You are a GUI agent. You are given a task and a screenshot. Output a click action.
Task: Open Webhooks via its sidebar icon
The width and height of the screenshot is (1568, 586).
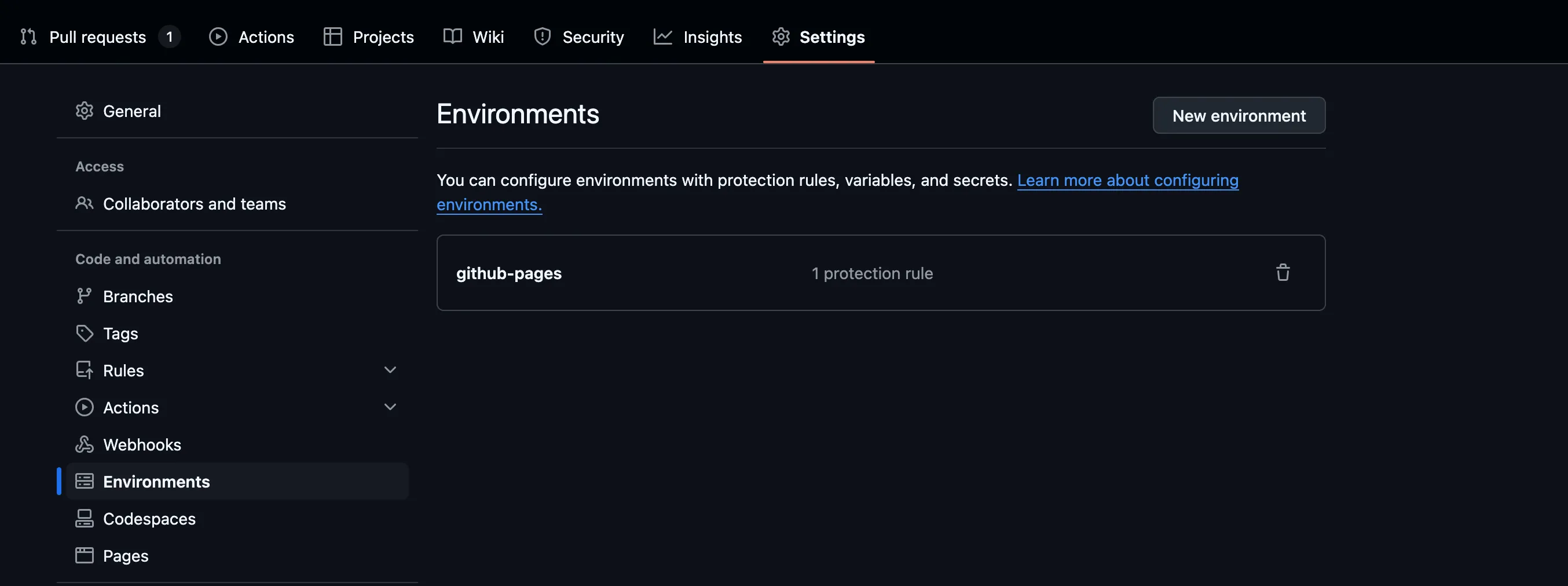coord(84,444)
